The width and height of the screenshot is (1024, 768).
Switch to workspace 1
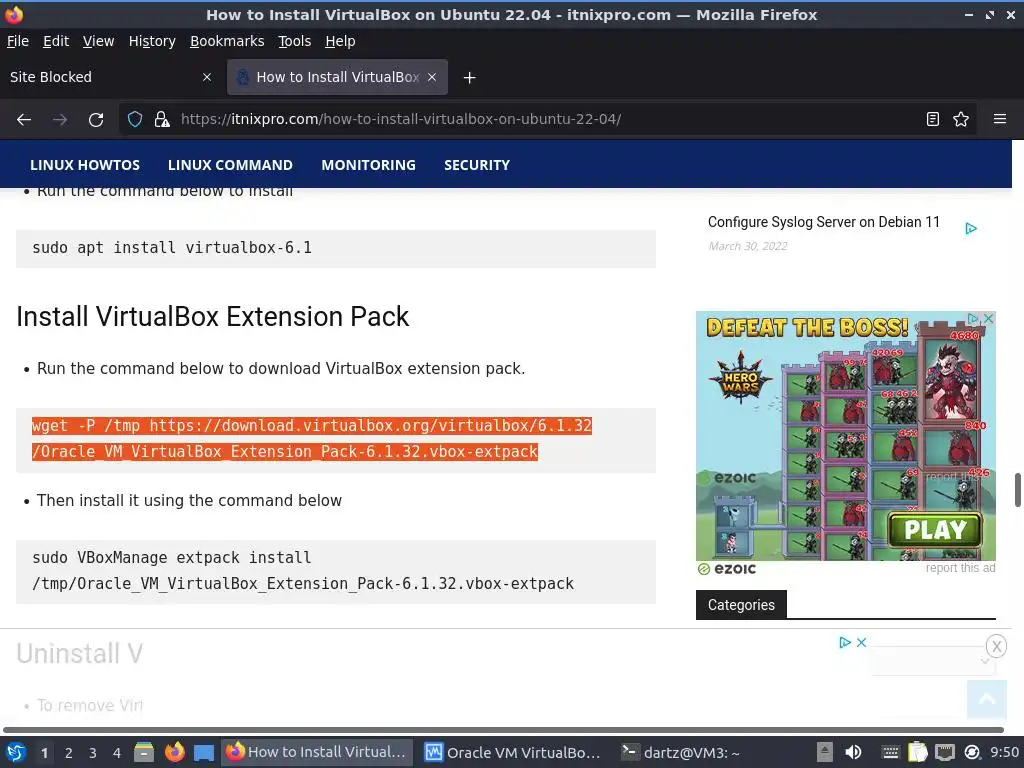[44, 753]
